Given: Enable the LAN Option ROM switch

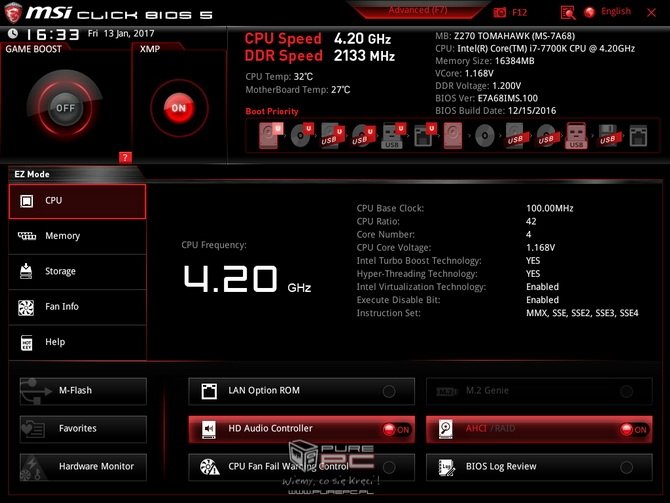Looking at the screenshot, I should pos(388,391).
